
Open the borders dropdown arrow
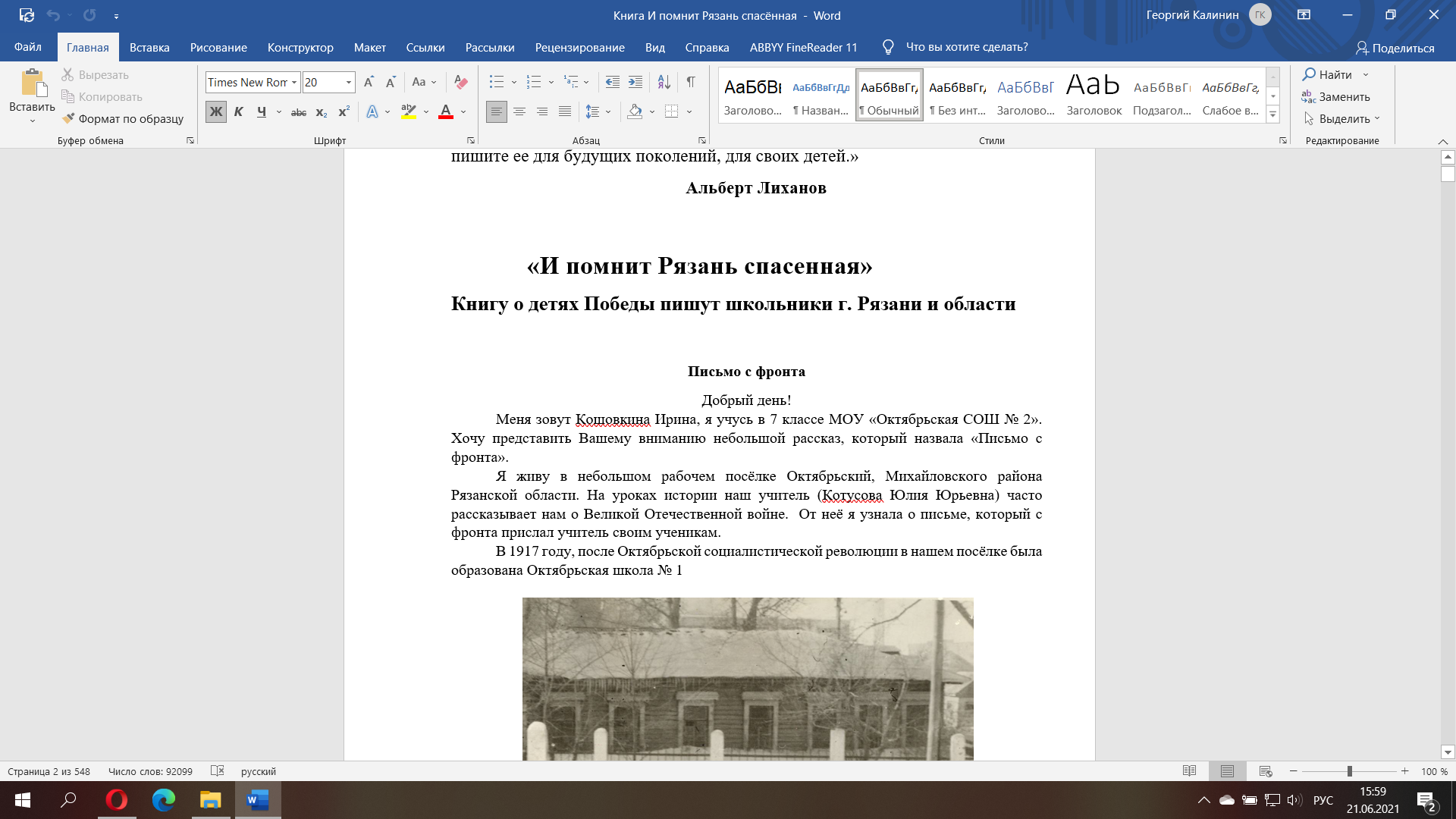pyautogui.click(x=689, y=112)
